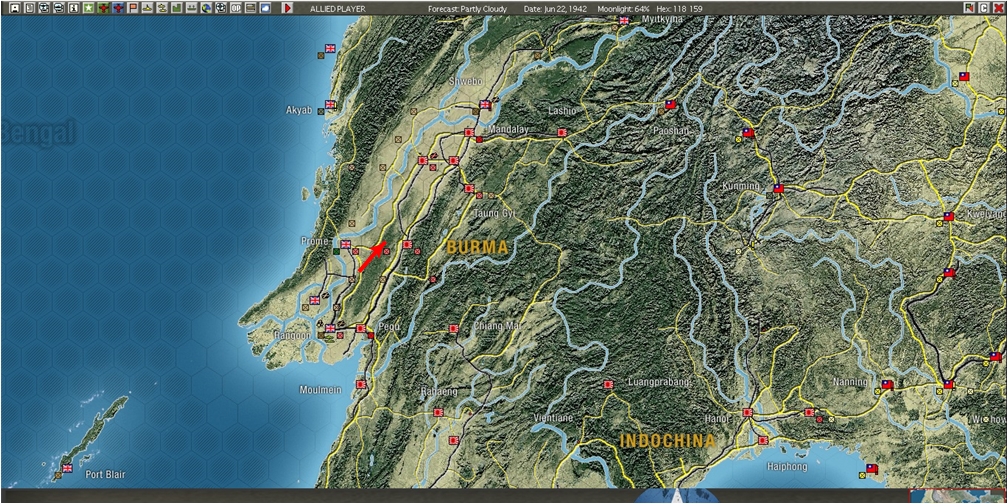Select Japanese flag base at Pegu
The width and height of the screenshot is (1008, 504).
361,328
